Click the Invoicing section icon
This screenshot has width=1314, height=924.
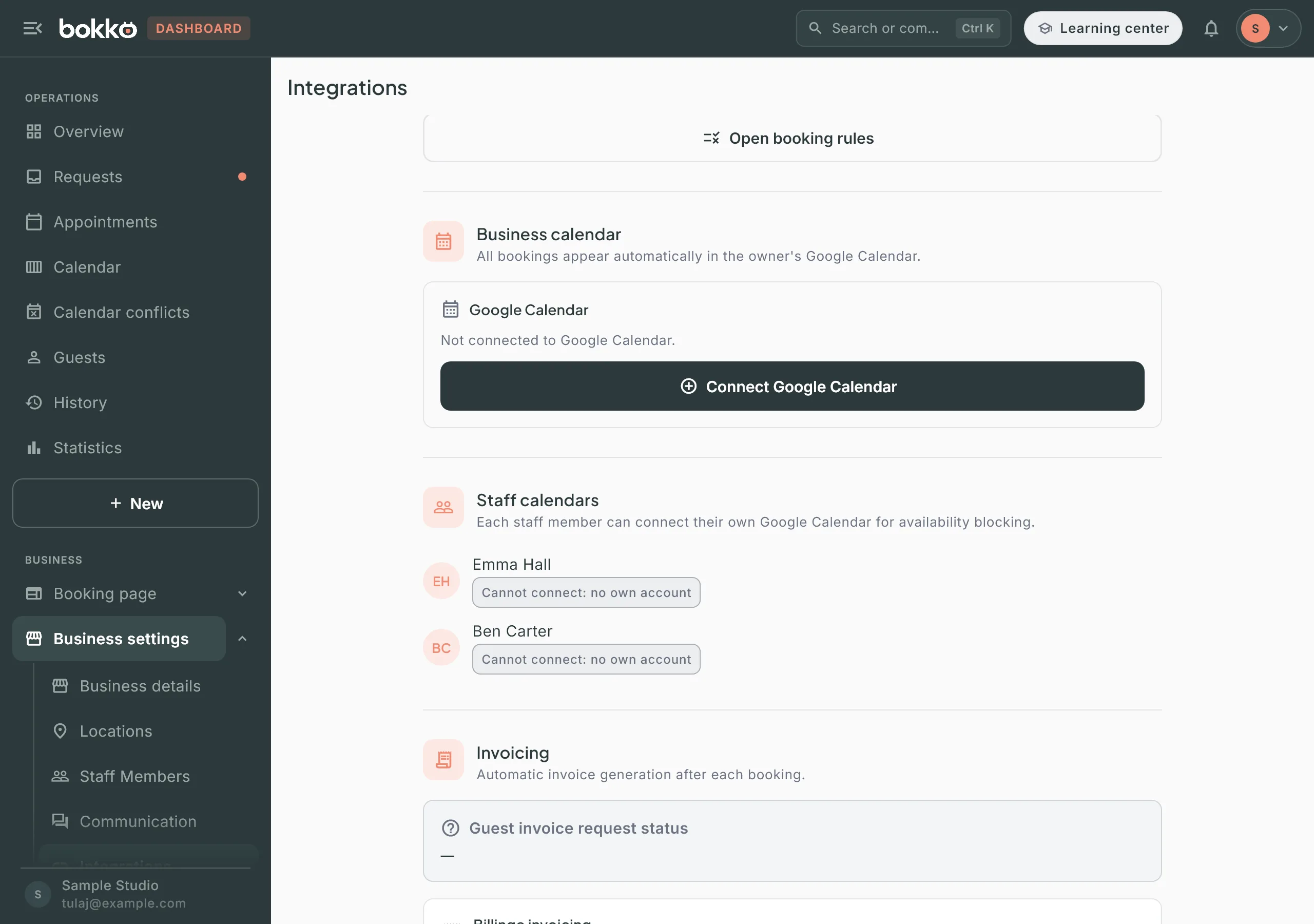[443, 760]
